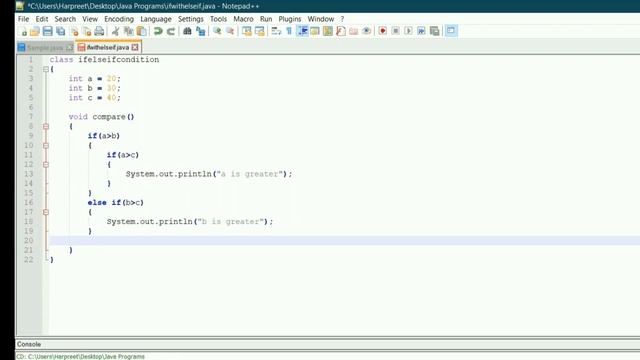Close the ifwithelseif.java tab
This screenshot has height=360, width=640.
point(135,47)
